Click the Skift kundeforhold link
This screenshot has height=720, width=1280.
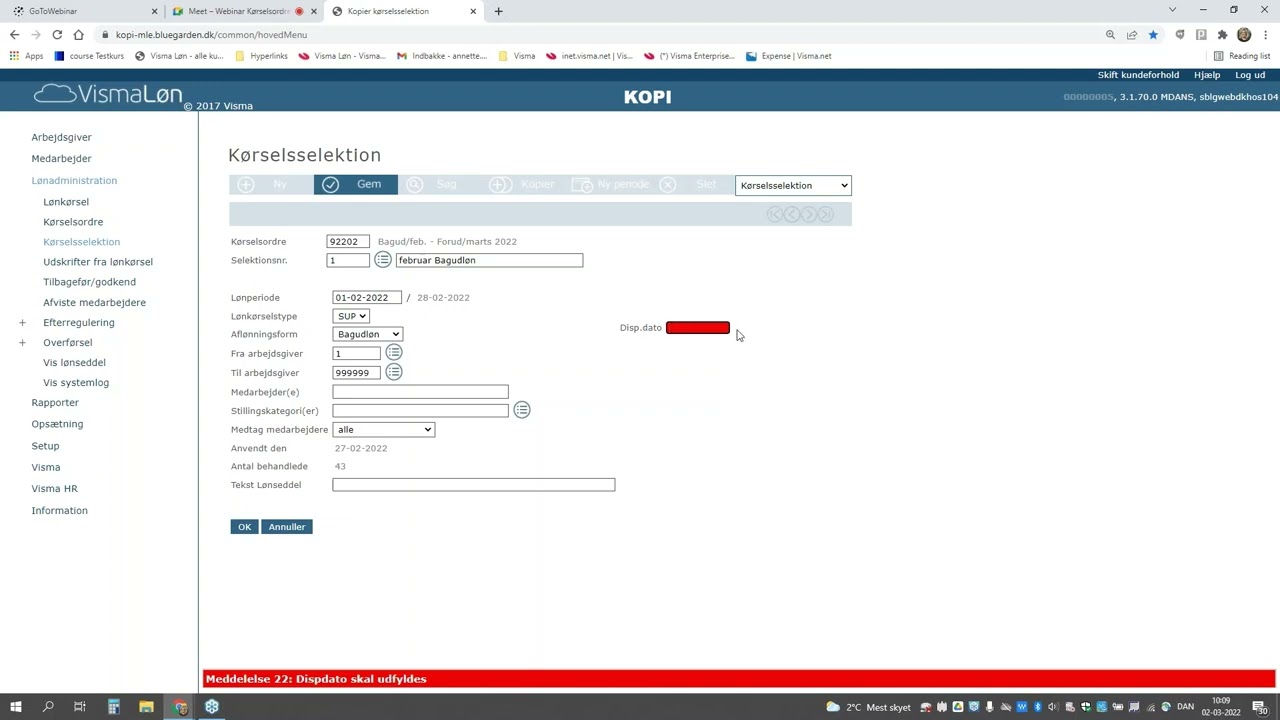pyautogui.click(x=1138, y=75)
